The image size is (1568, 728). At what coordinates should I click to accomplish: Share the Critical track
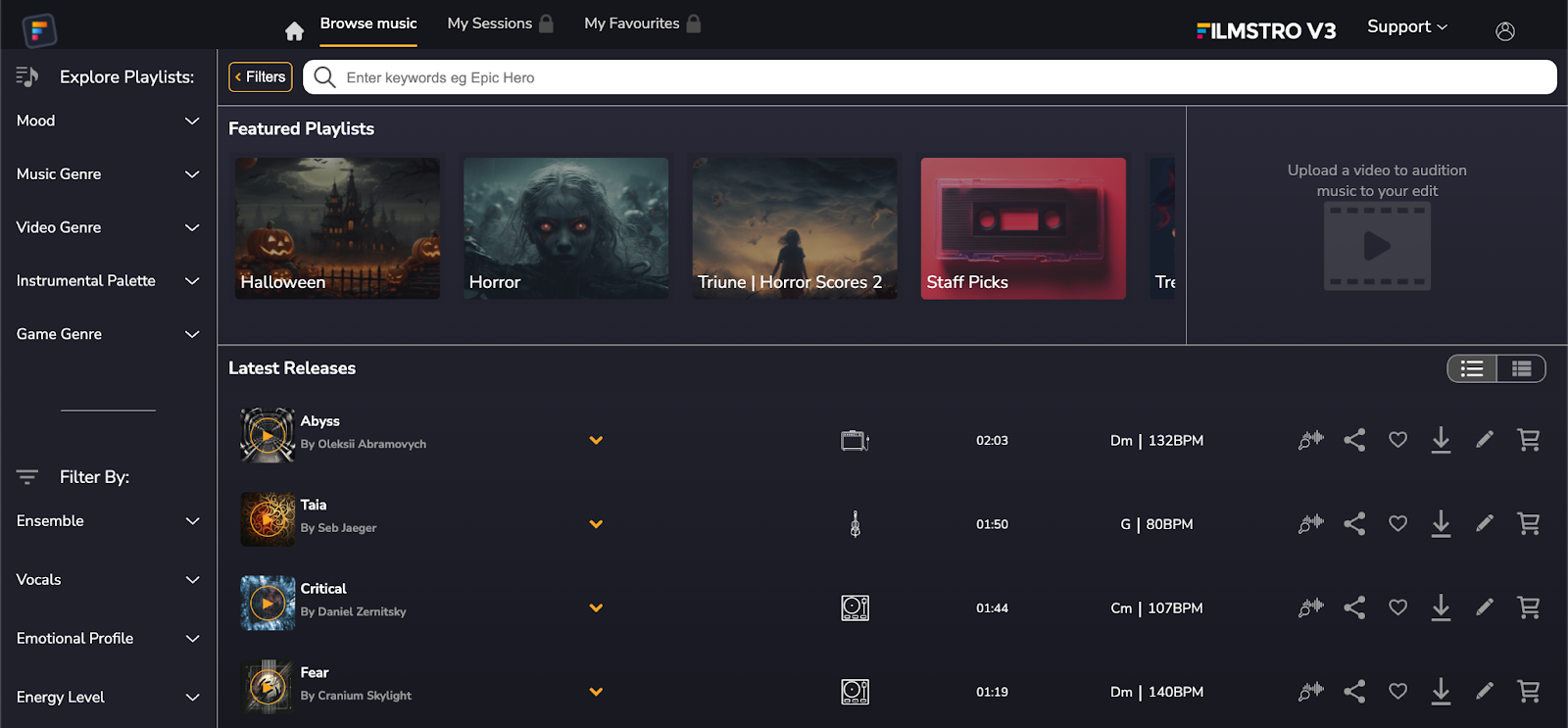1354,607
